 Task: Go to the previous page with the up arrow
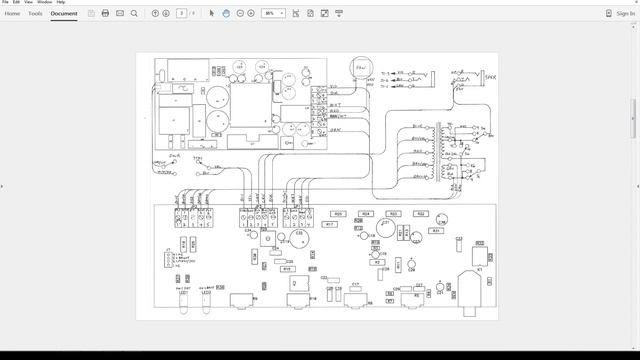155,13
